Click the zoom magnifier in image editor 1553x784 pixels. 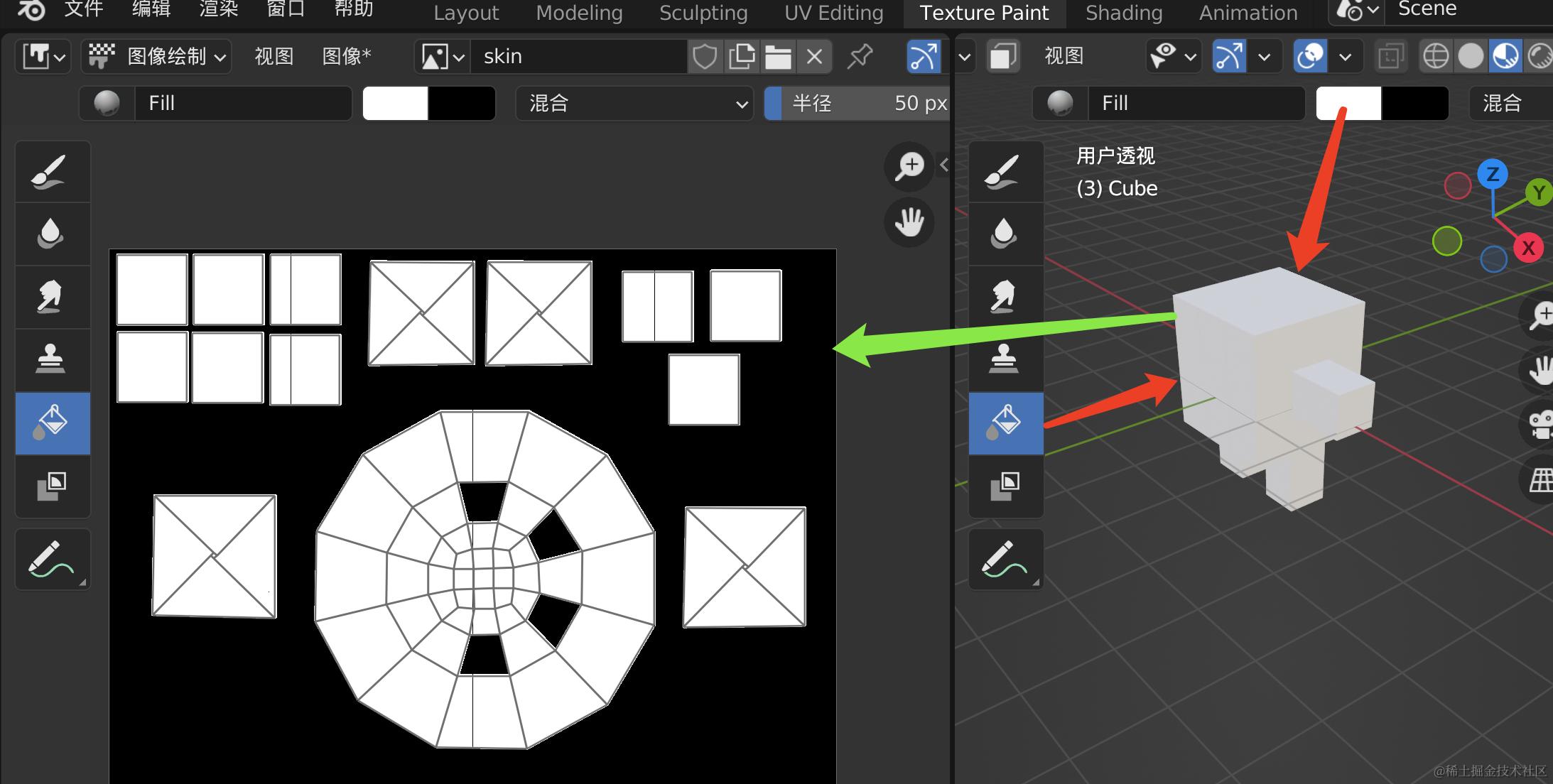[909, 166]
